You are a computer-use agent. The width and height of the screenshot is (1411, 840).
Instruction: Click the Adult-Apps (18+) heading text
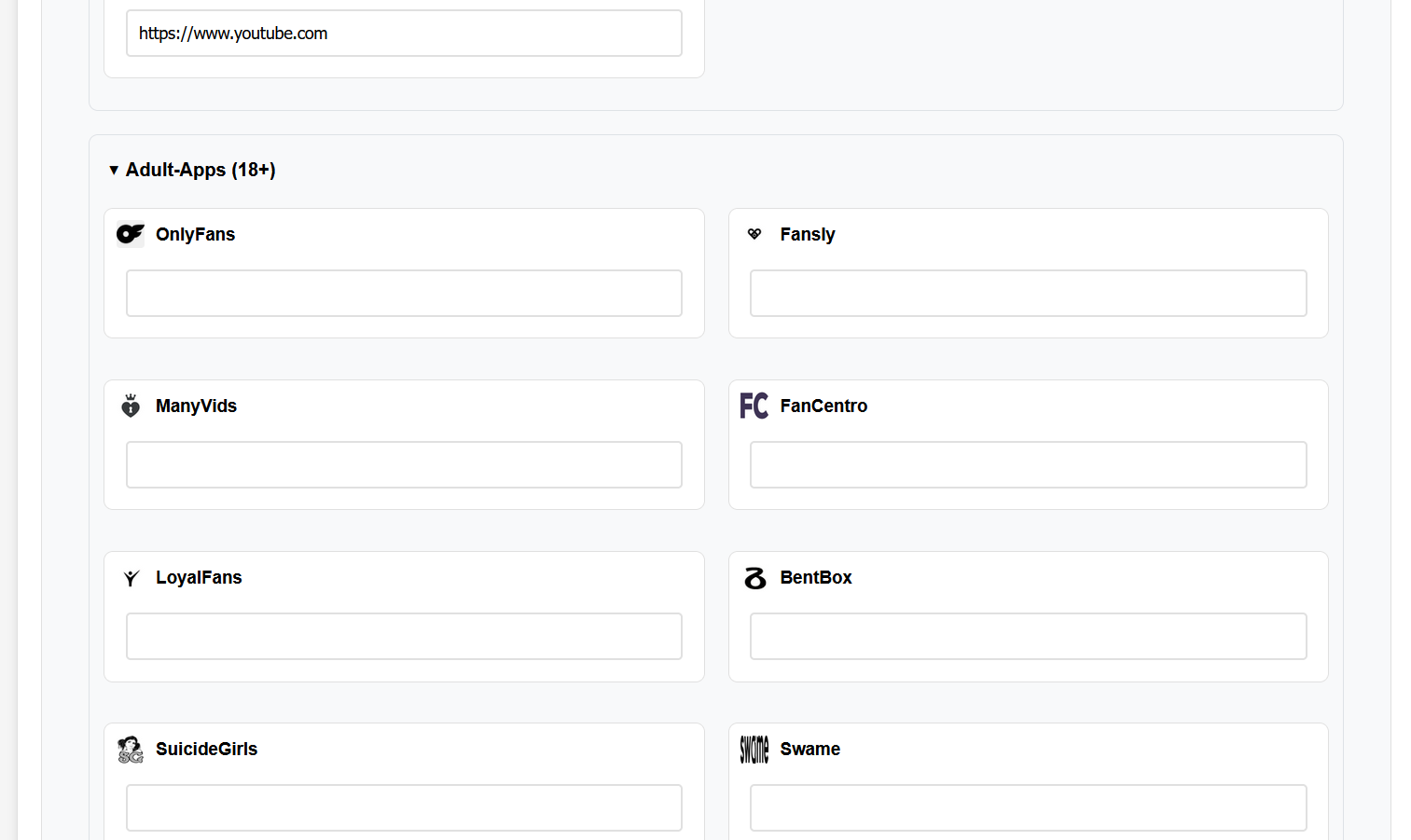click(x=201, y=170)
